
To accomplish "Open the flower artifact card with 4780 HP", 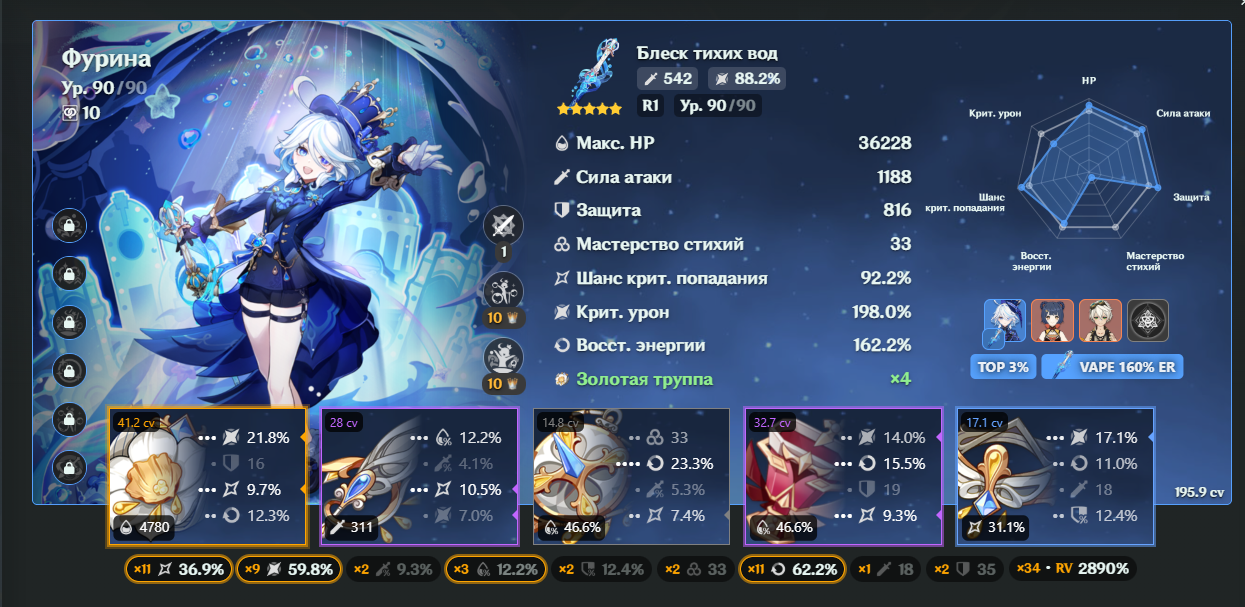I will 207,477.
